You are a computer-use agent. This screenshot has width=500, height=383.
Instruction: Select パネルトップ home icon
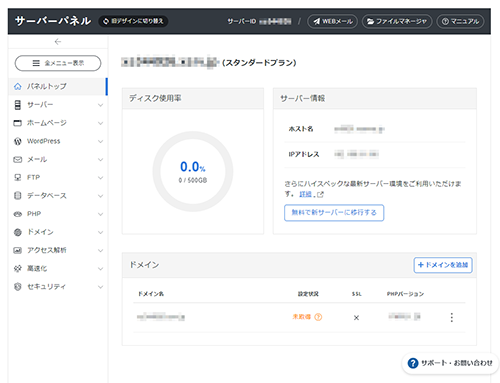coord(18,86)
